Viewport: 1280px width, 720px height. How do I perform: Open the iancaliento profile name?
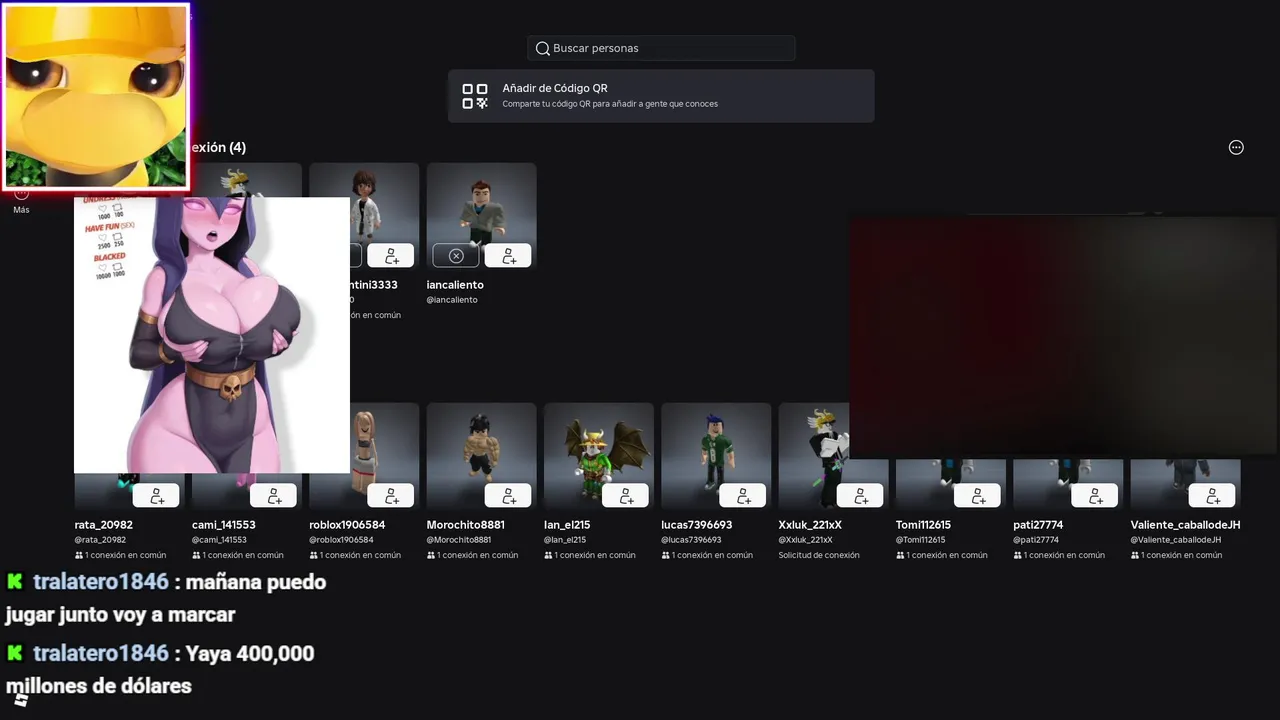(x=455, y=285)
